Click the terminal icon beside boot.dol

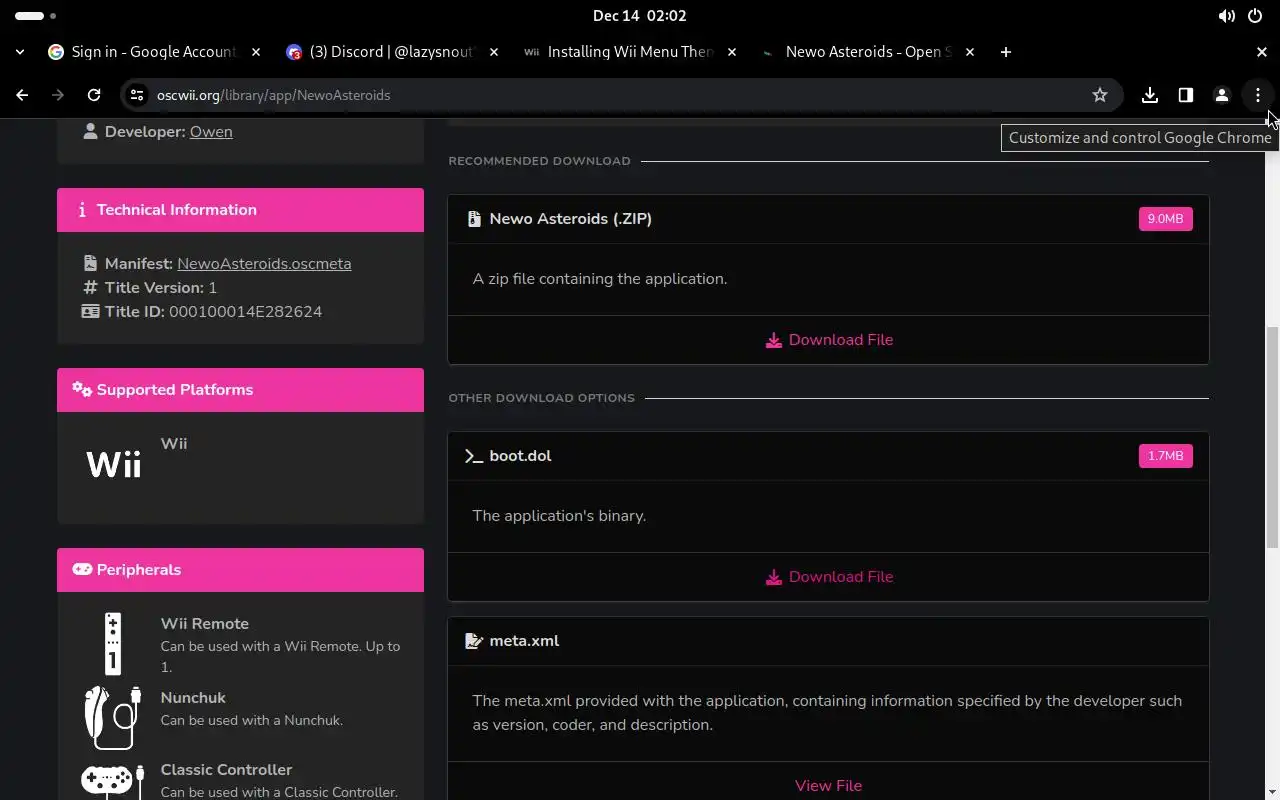coord(474,456)
